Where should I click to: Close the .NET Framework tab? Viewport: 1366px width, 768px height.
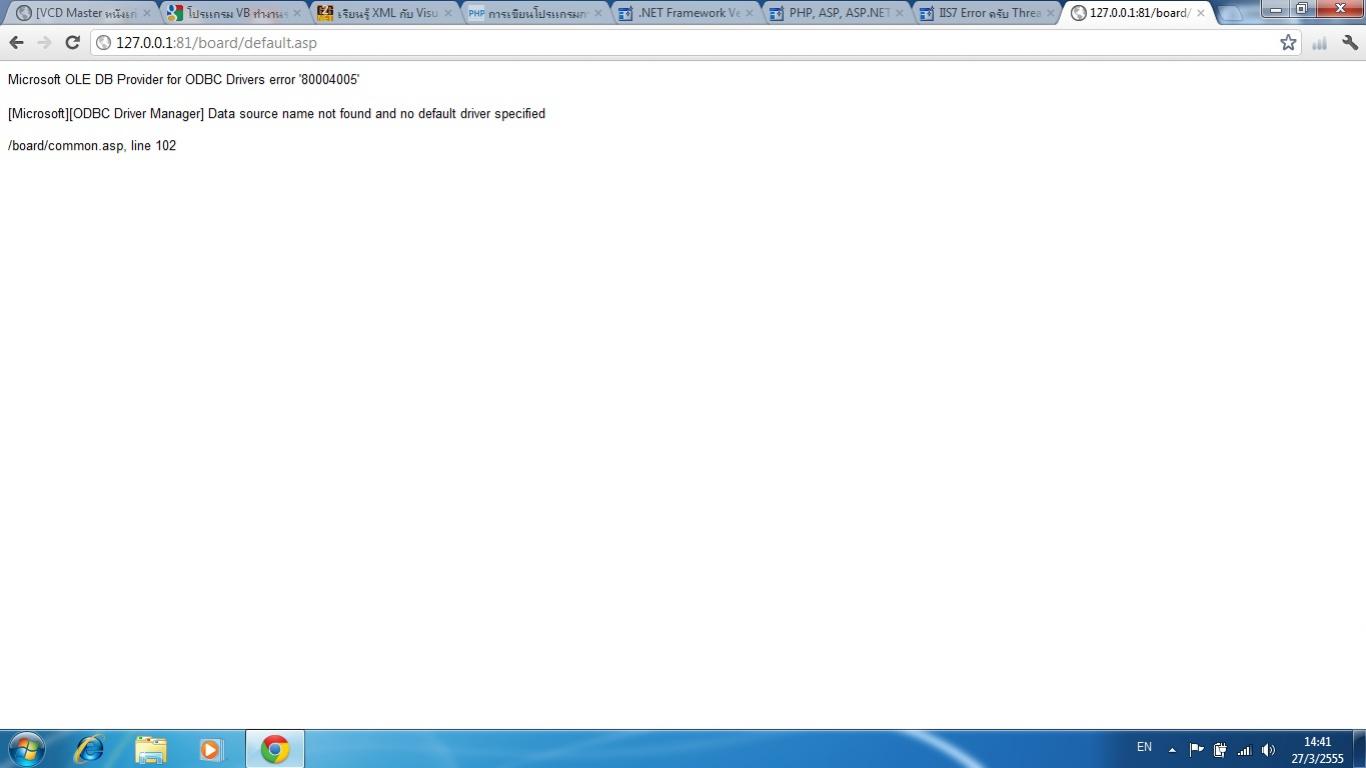coord(749,13)
